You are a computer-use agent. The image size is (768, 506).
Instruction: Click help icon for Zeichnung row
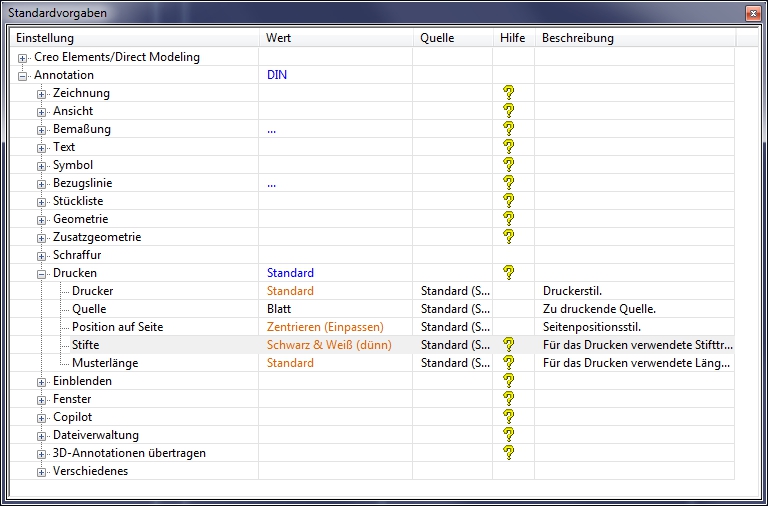[508, 93]
